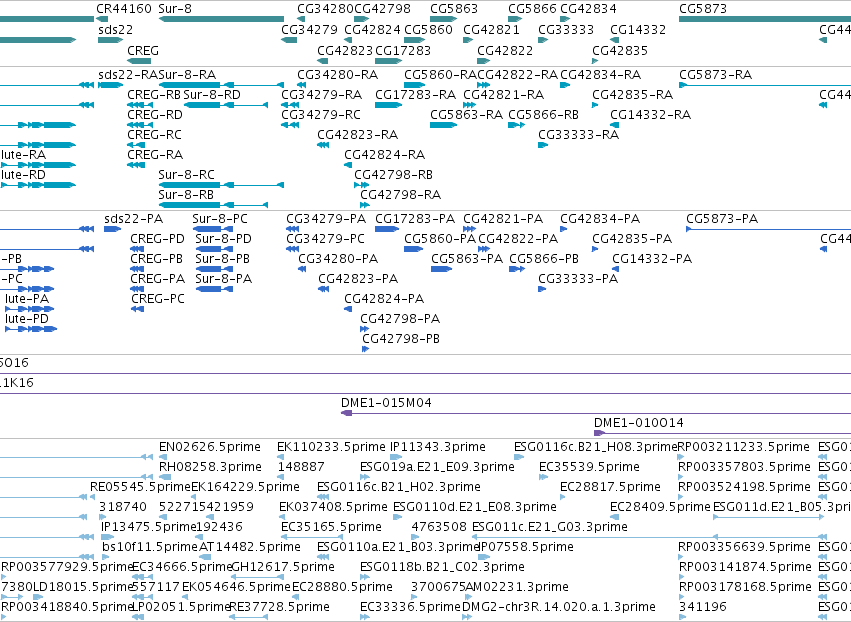851x622 pixels.
Task: Click the CG34280-PA protein label
Action: 338,259
